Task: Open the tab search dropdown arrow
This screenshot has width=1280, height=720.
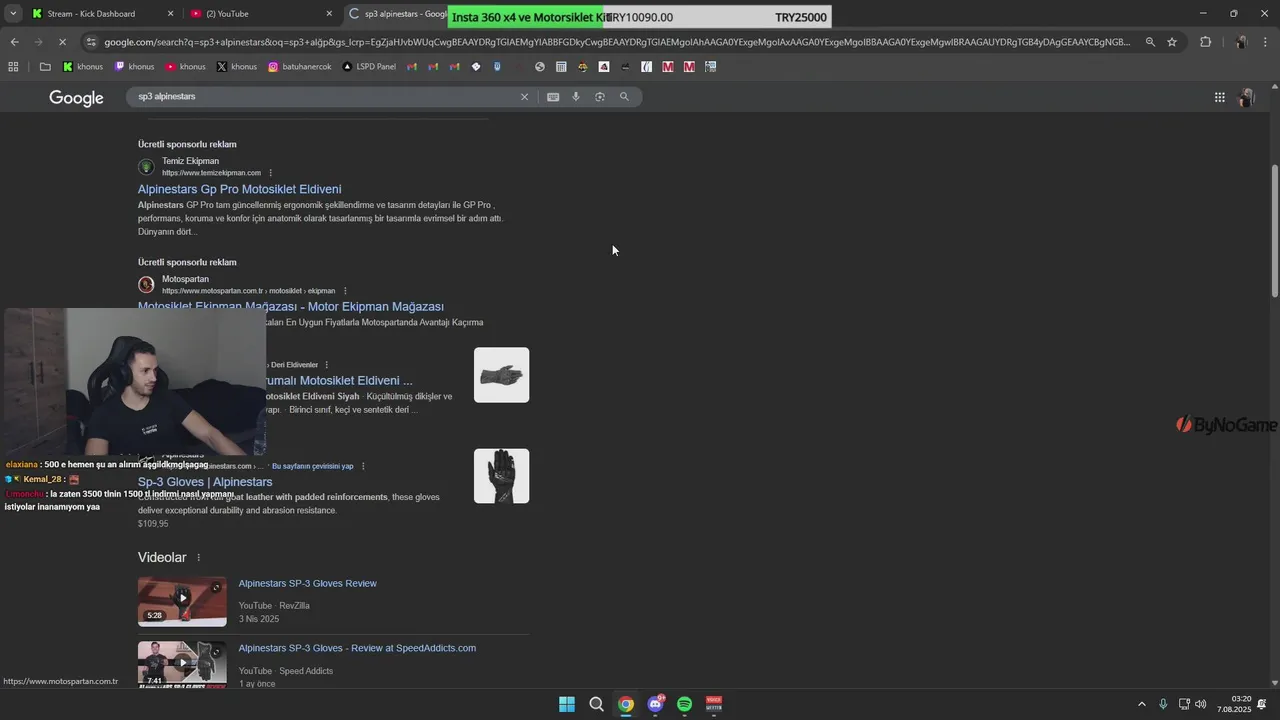Action: pyautogui.click(x=13, y=14)
